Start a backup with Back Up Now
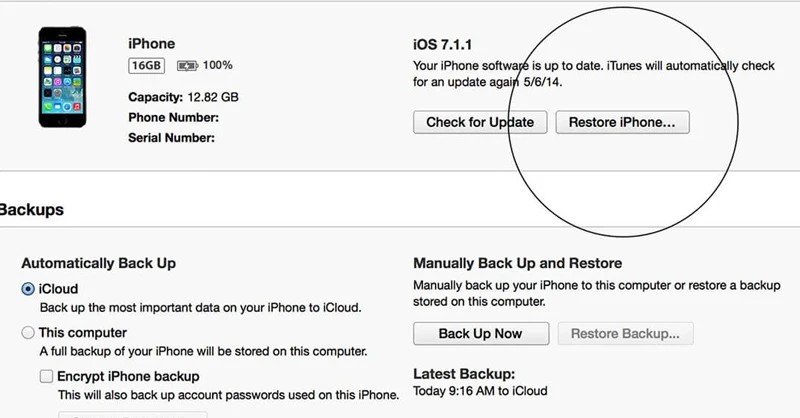The image size is (800, 418). 480,333
